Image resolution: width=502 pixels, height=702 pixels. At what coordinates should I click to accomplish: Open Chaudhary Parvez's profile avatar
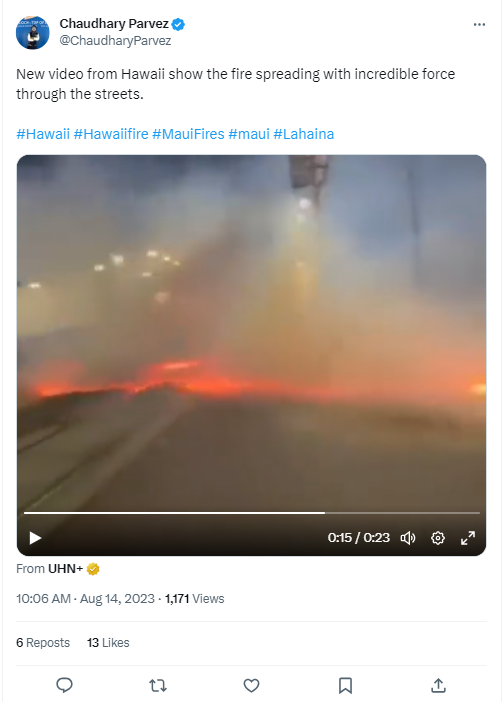(33, 33)
